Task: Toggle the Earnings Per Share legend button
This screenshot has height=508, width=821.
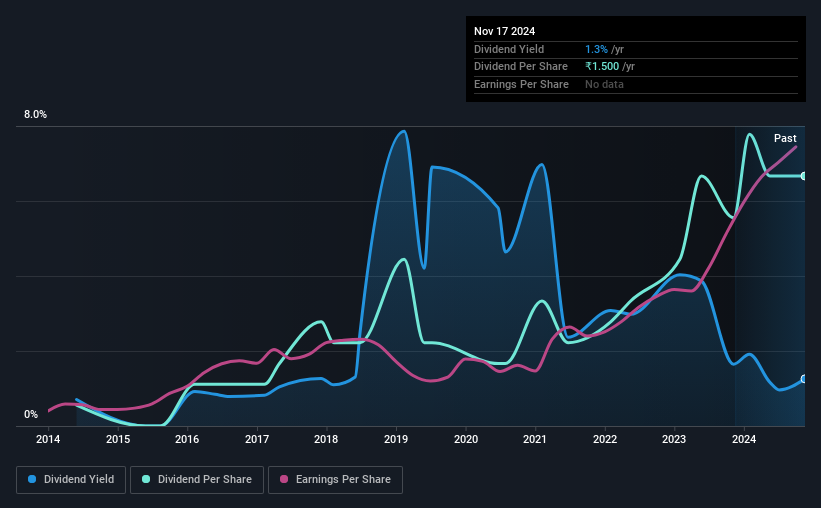Action: (335, 480)
